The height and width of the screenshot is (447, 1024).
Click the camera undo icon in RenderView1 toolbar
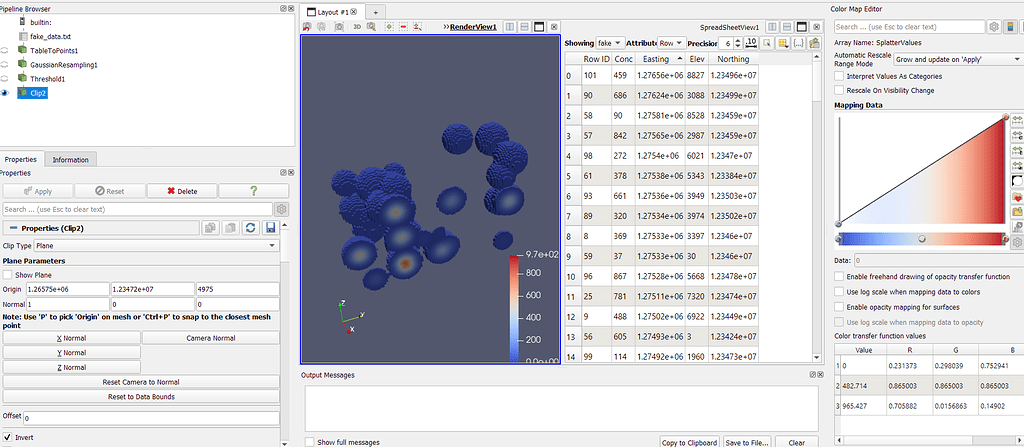point(307,27)
